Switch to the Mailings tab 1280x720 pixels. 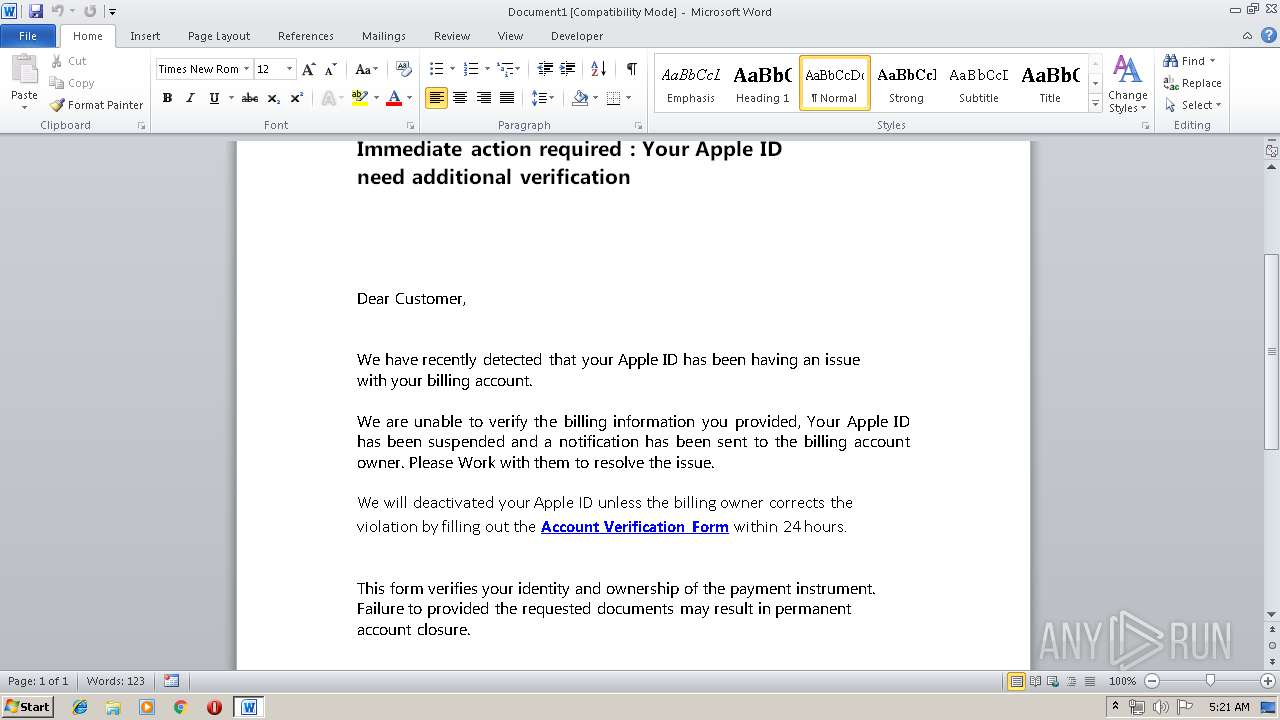(x=384, y=36)
